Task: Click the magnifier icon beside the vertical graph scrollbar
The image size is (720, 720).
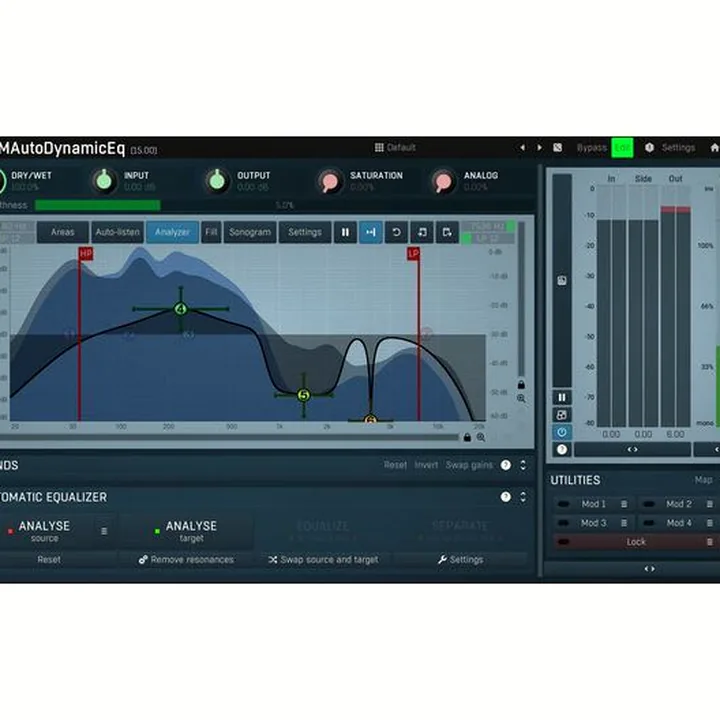Action: click(x=521, y=398)
